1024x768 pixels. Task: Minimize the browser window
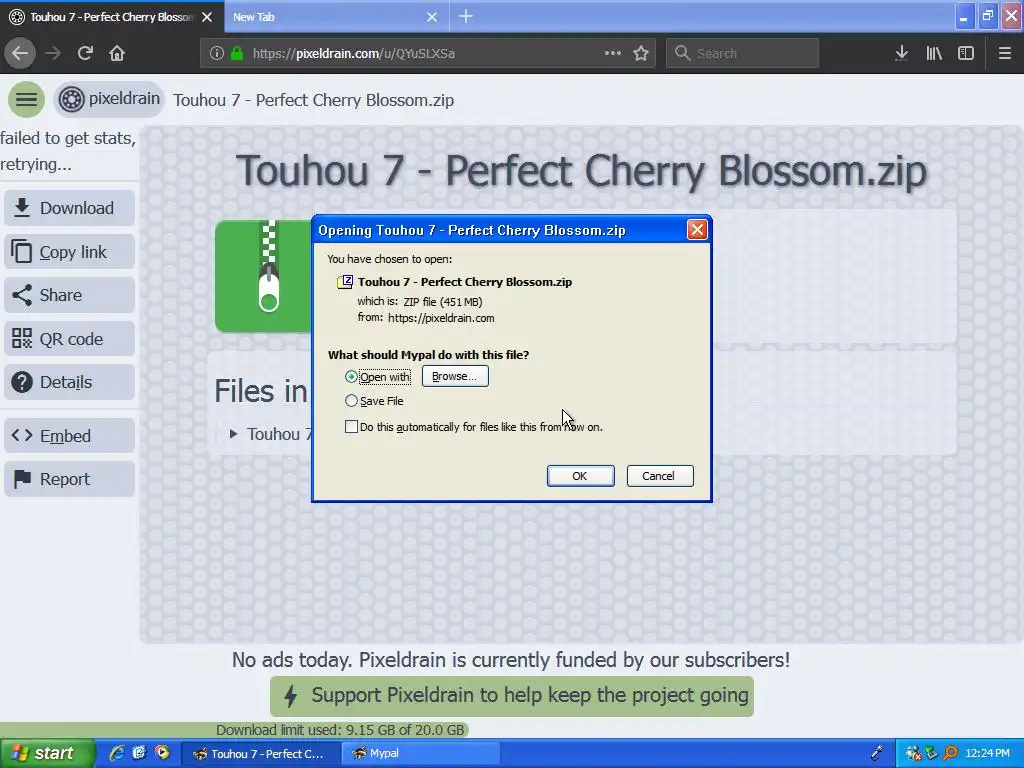963,16
